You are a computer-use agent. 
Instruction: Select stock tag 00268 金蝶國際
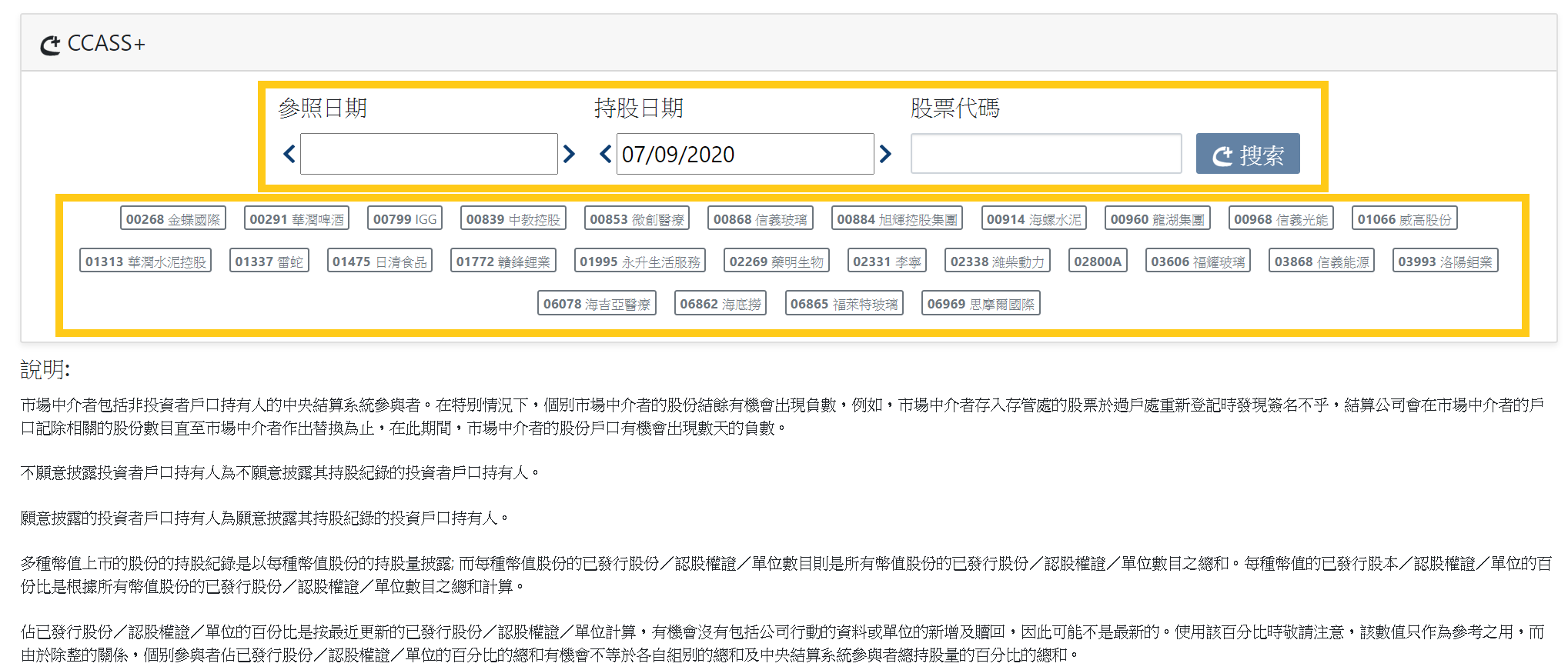point(172,219)
